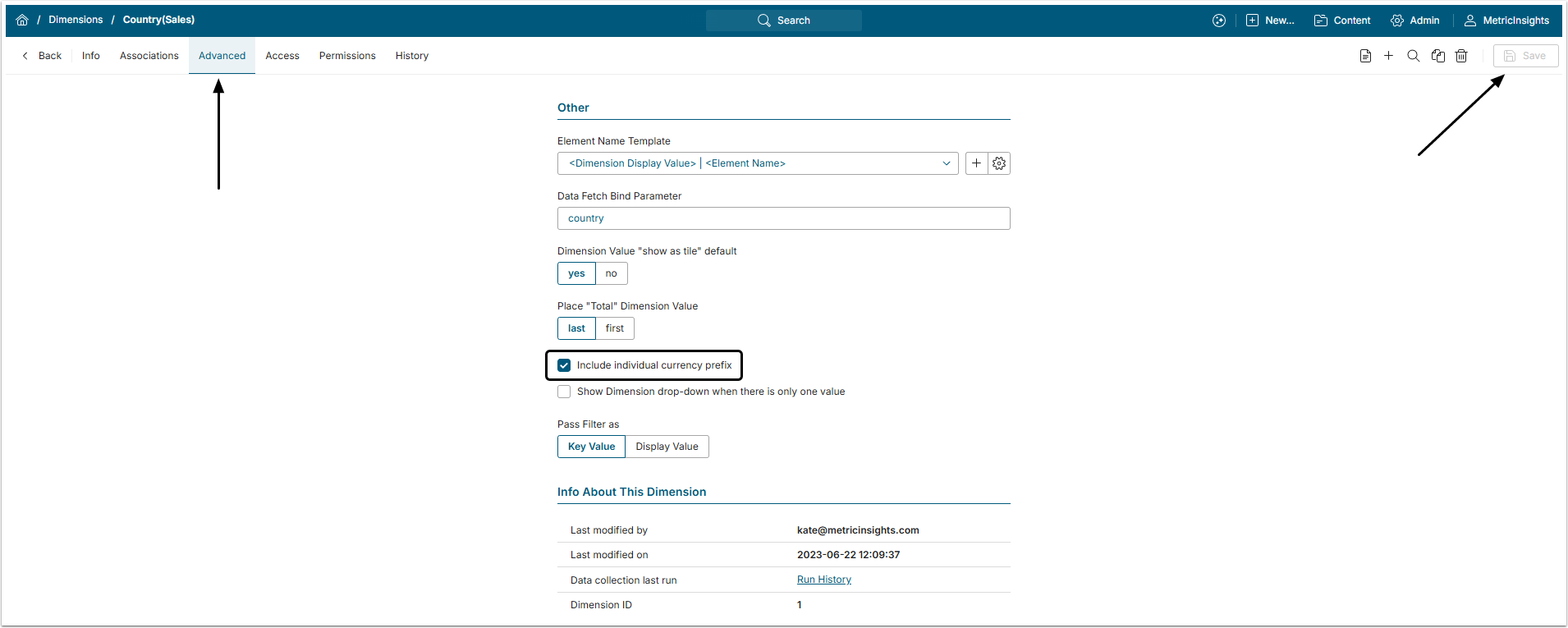Click the trash delete icon

(1461, 56)
